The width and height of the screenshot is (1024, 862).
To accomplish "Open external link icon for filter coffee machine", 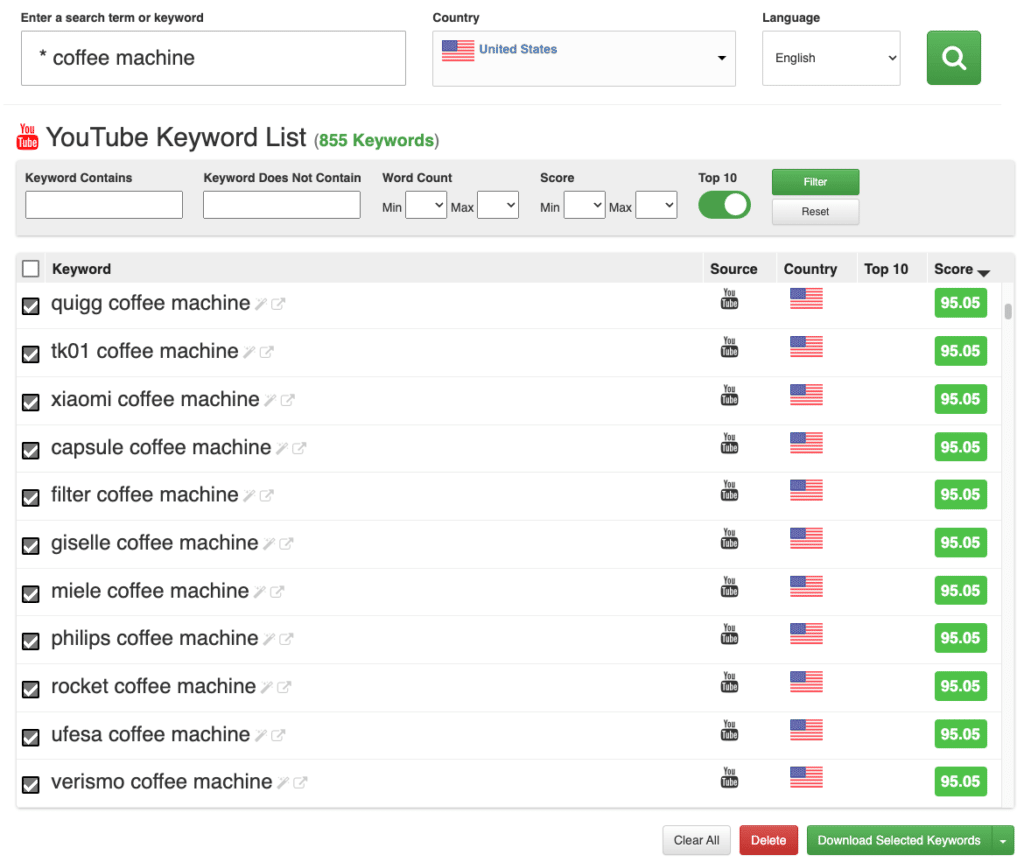I will pos(266,496).
